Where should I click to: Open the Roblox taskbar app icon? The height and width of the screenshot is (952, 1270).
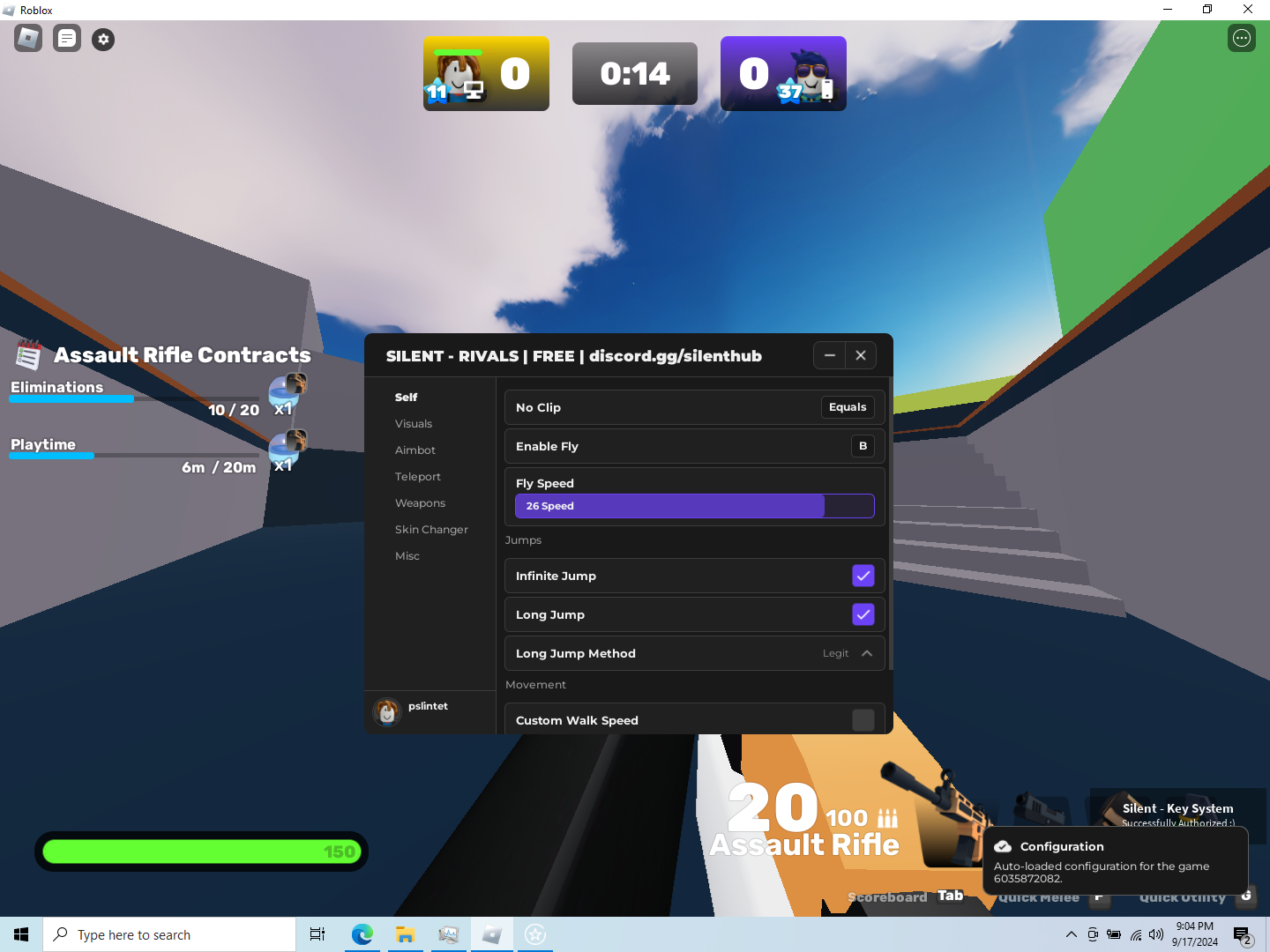[x=491, y=934]
